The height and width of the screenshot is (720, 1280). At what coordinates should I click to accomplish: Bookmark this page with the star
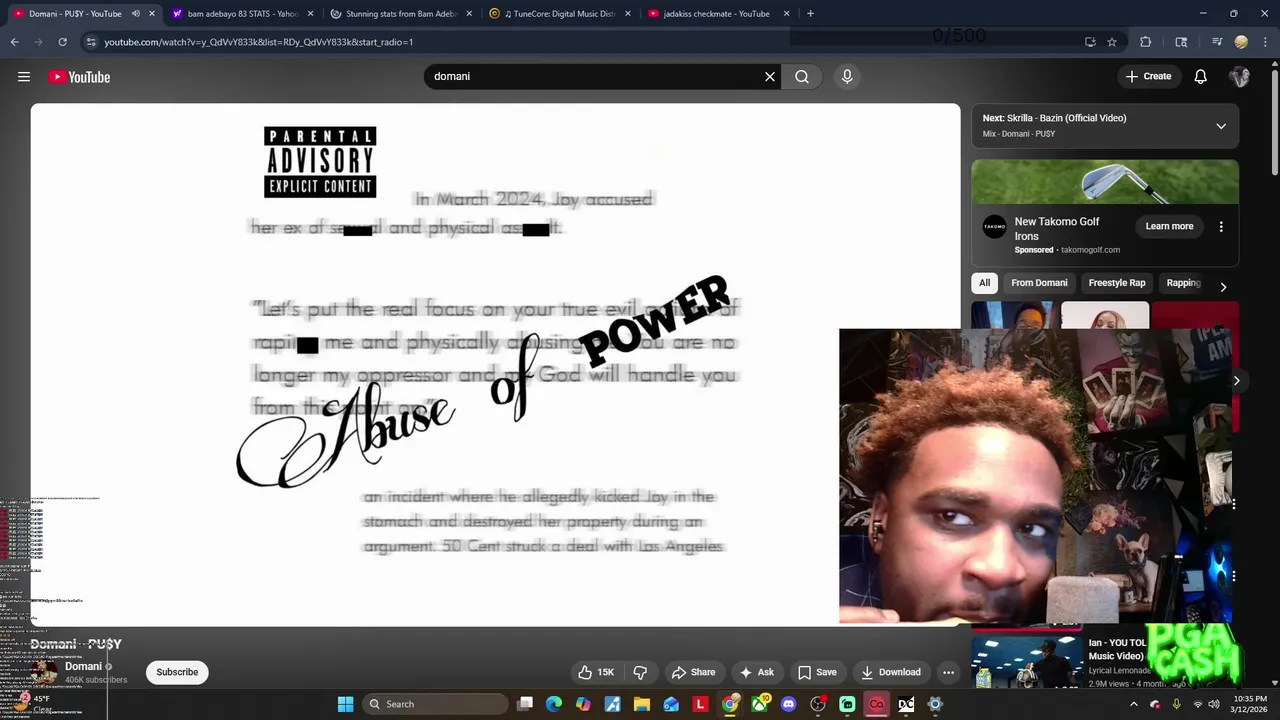[x=1112, y=42]
